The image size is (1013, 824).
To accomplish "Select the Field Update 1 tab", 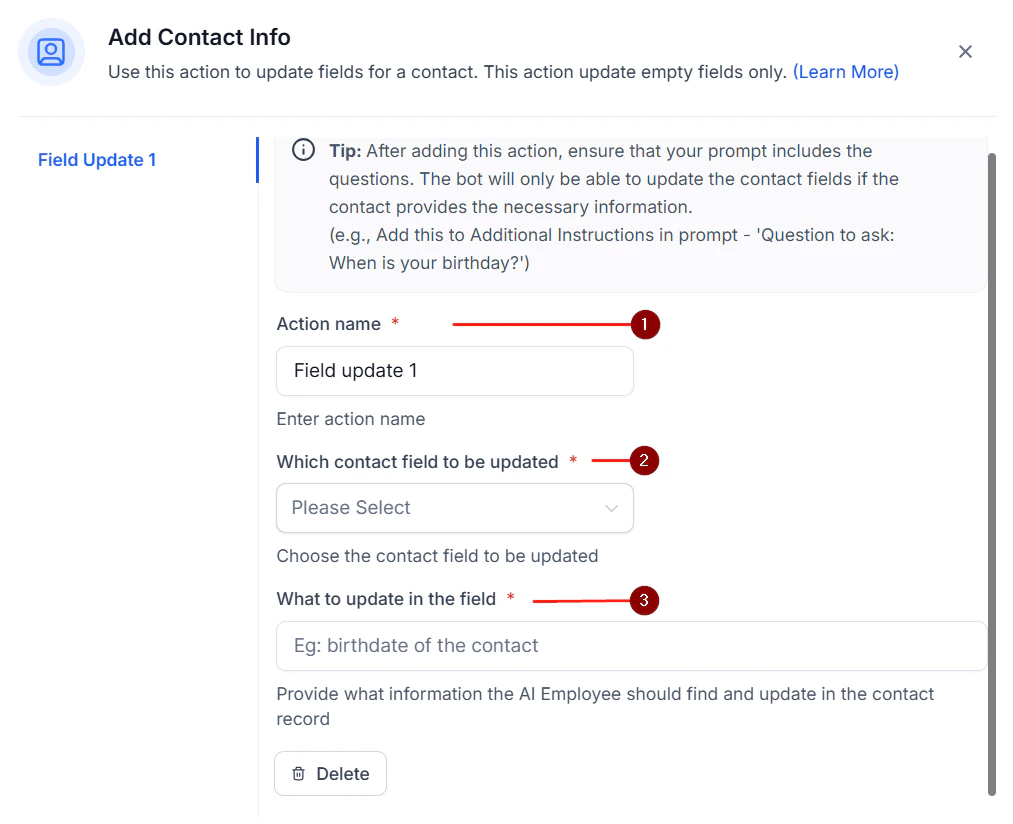I will point(97,160).
